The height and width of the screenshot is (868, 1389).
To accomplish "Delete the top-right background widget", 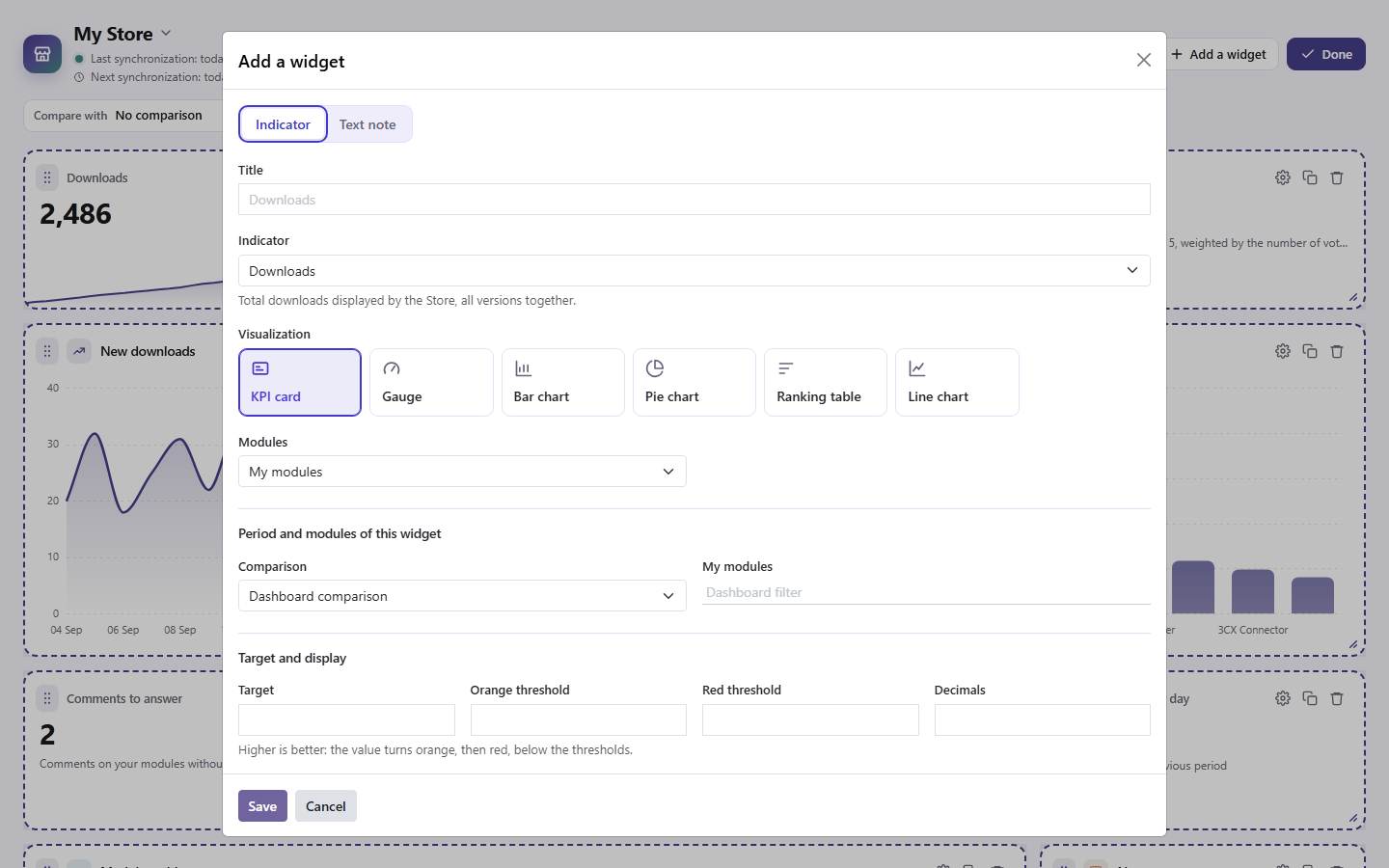I will tap(1337, 177).
